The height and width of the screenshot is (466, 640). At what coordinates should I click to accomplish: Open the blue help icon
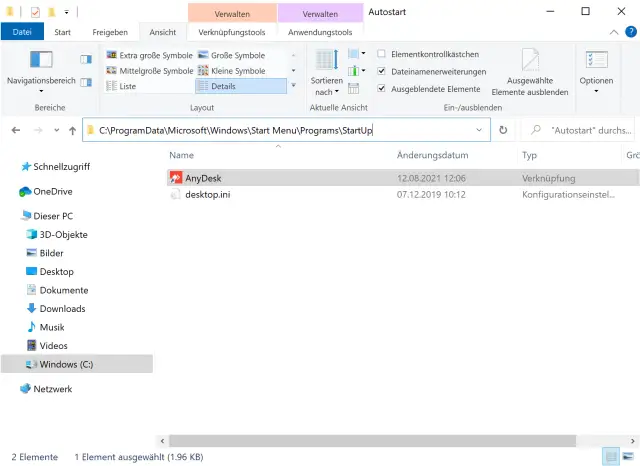point(631,32)
